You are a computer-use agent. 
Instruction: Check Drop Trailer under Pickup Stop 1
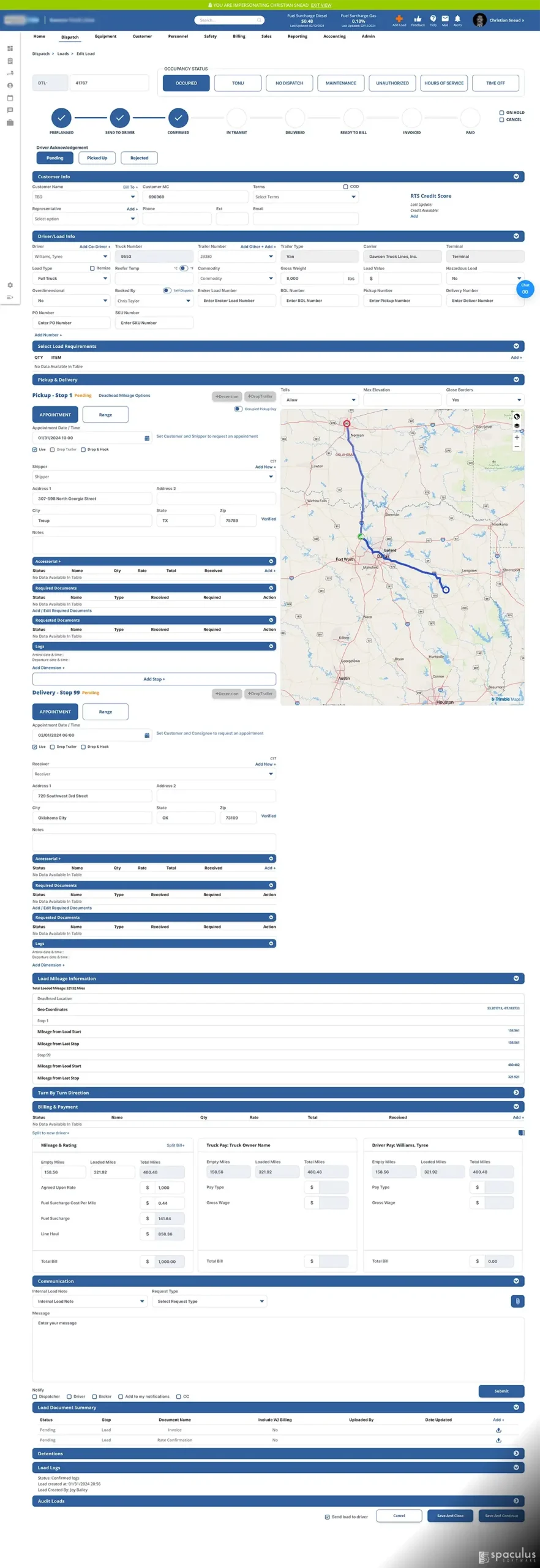tap(53, 450)
